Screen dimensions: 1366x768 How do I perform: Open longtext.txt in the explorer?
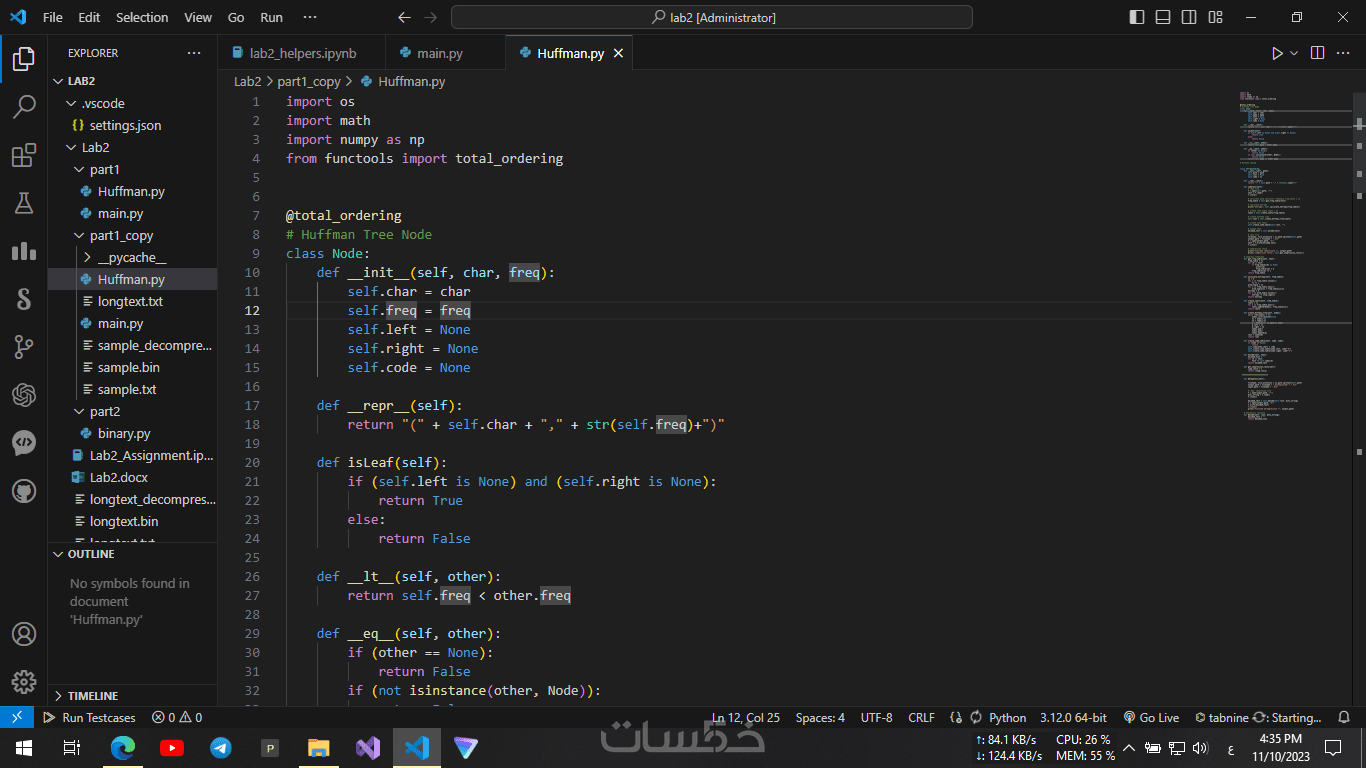(130, 302)
